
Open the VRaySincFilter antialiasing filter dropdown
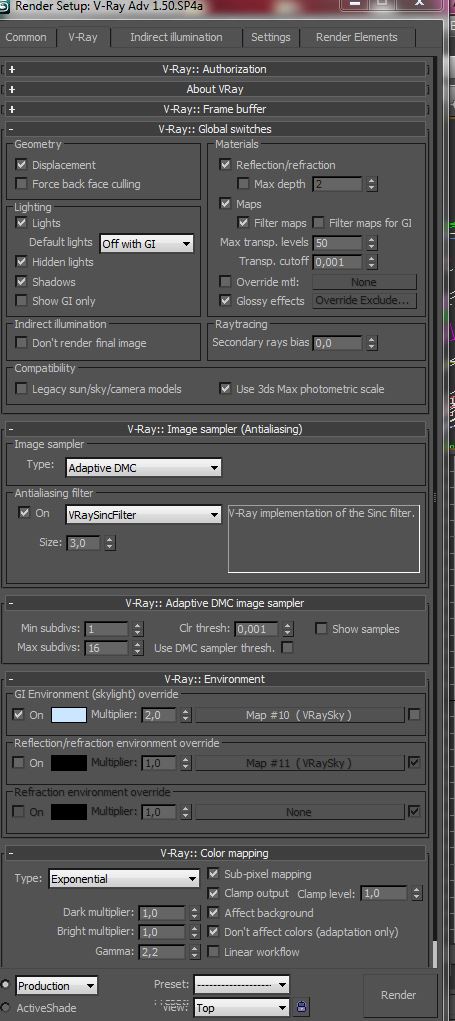click(143, 515)
